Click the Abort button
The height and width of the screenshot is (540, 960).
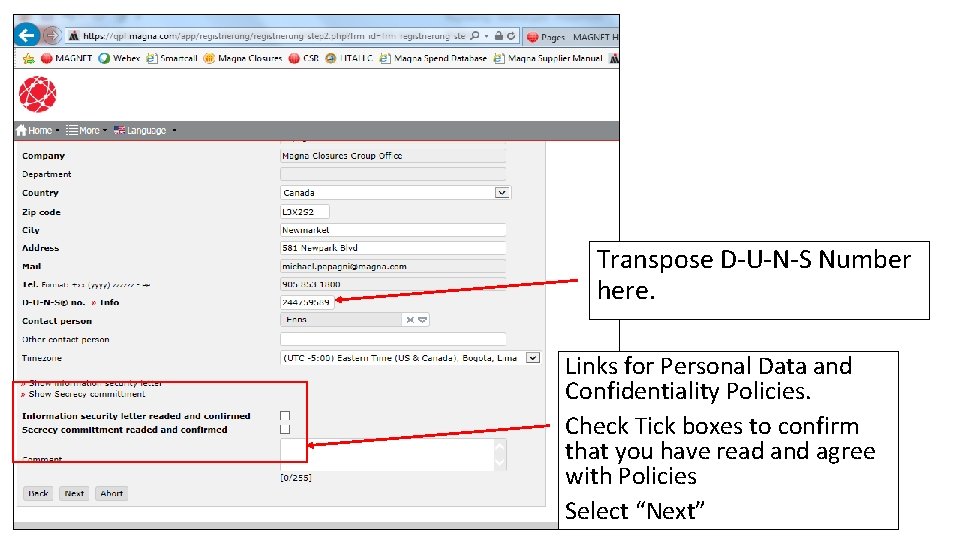[x=111, y=493]
